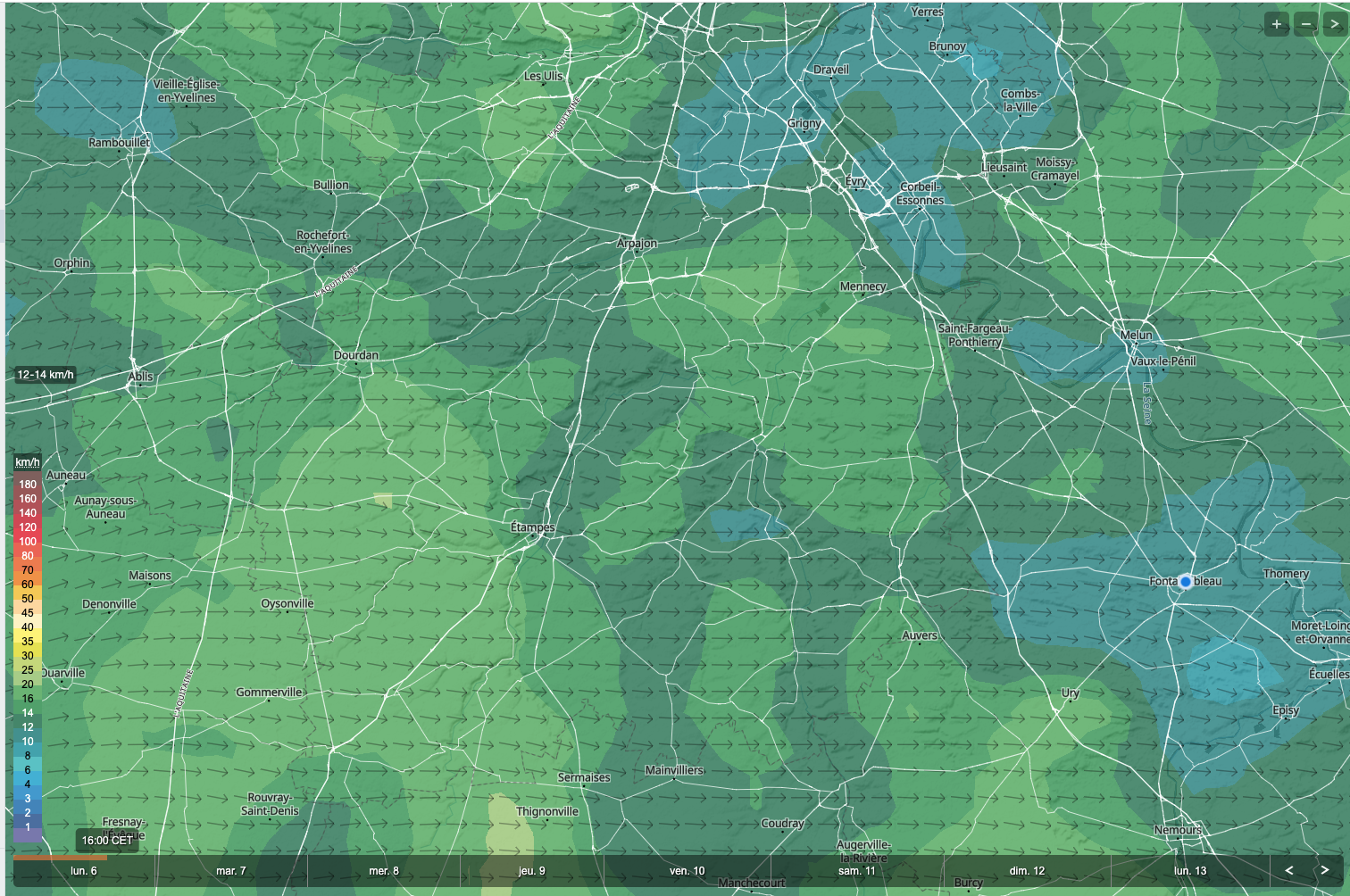Click the orange timeline progress bar
Viewport: 1350px width, 896px height.
(60, 858)
